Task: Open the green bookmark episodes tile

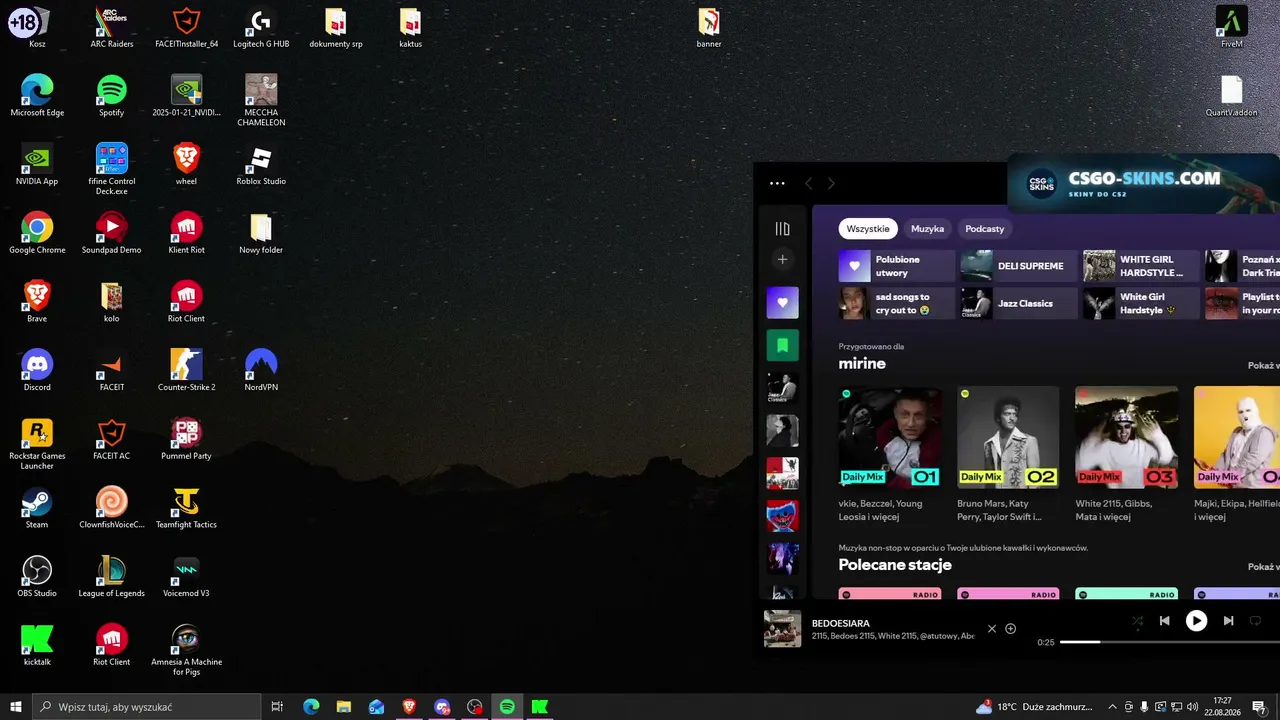Action: coord(782,345)
